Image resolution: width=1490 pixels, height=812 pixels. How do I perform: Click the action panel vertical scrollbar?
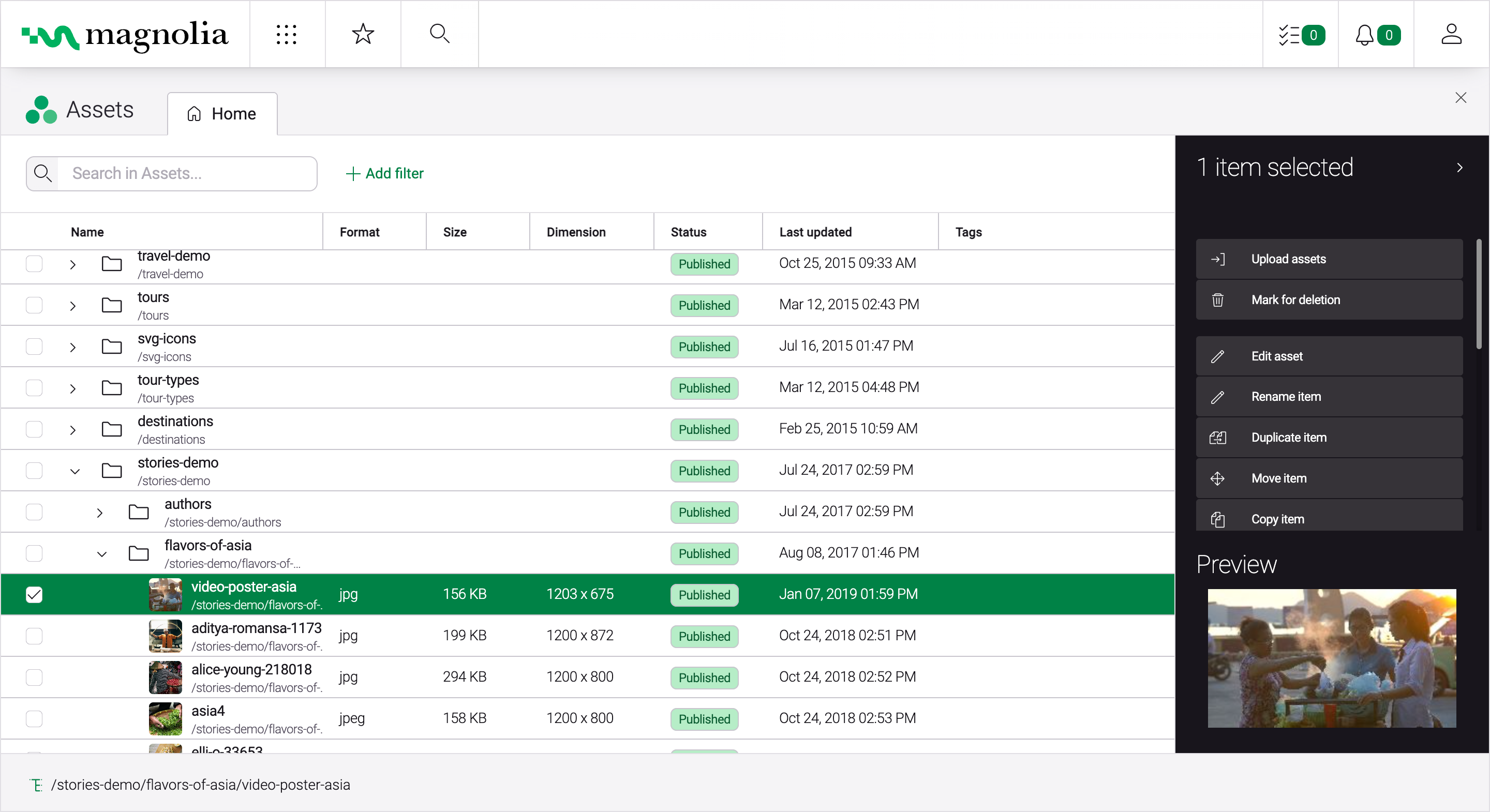point(1479,295)
